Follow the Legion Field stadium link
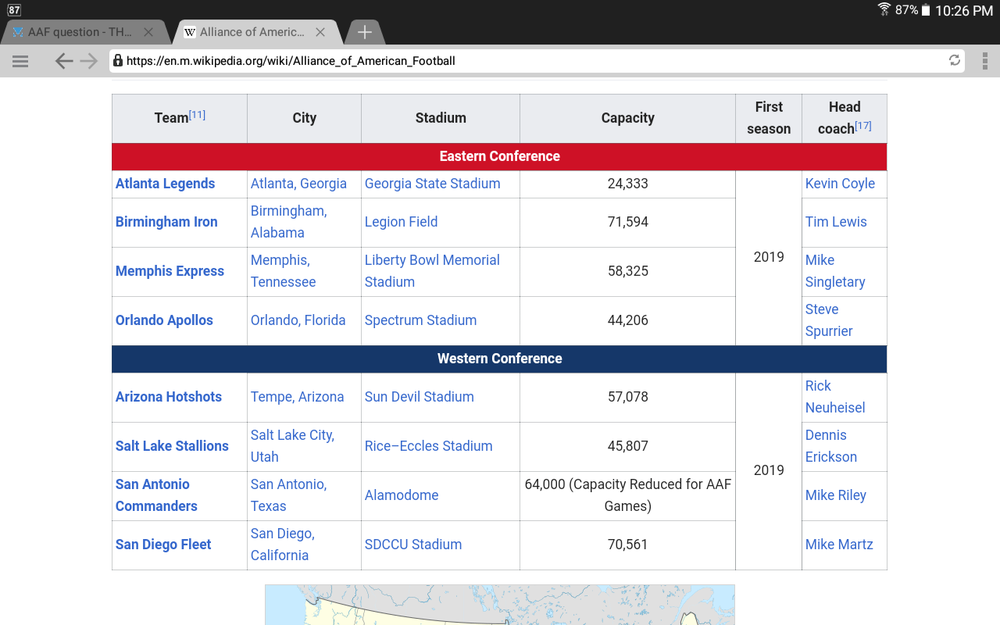This screenshot has height=625, width=1000. (x=401, y=222)
